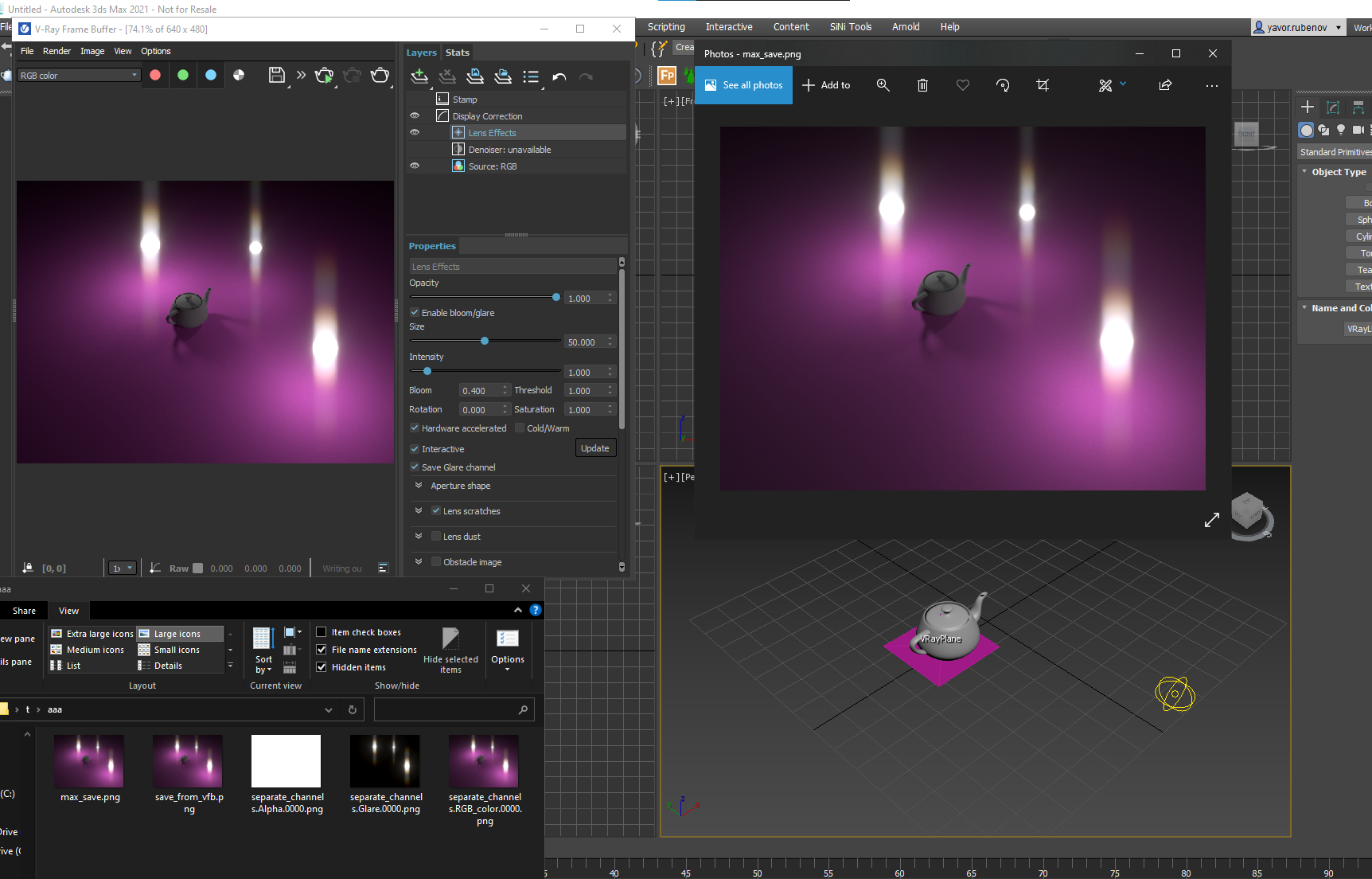
Task: Open the View tab in File Explorer
Action: pyautogui.click(x=69, y=611)
